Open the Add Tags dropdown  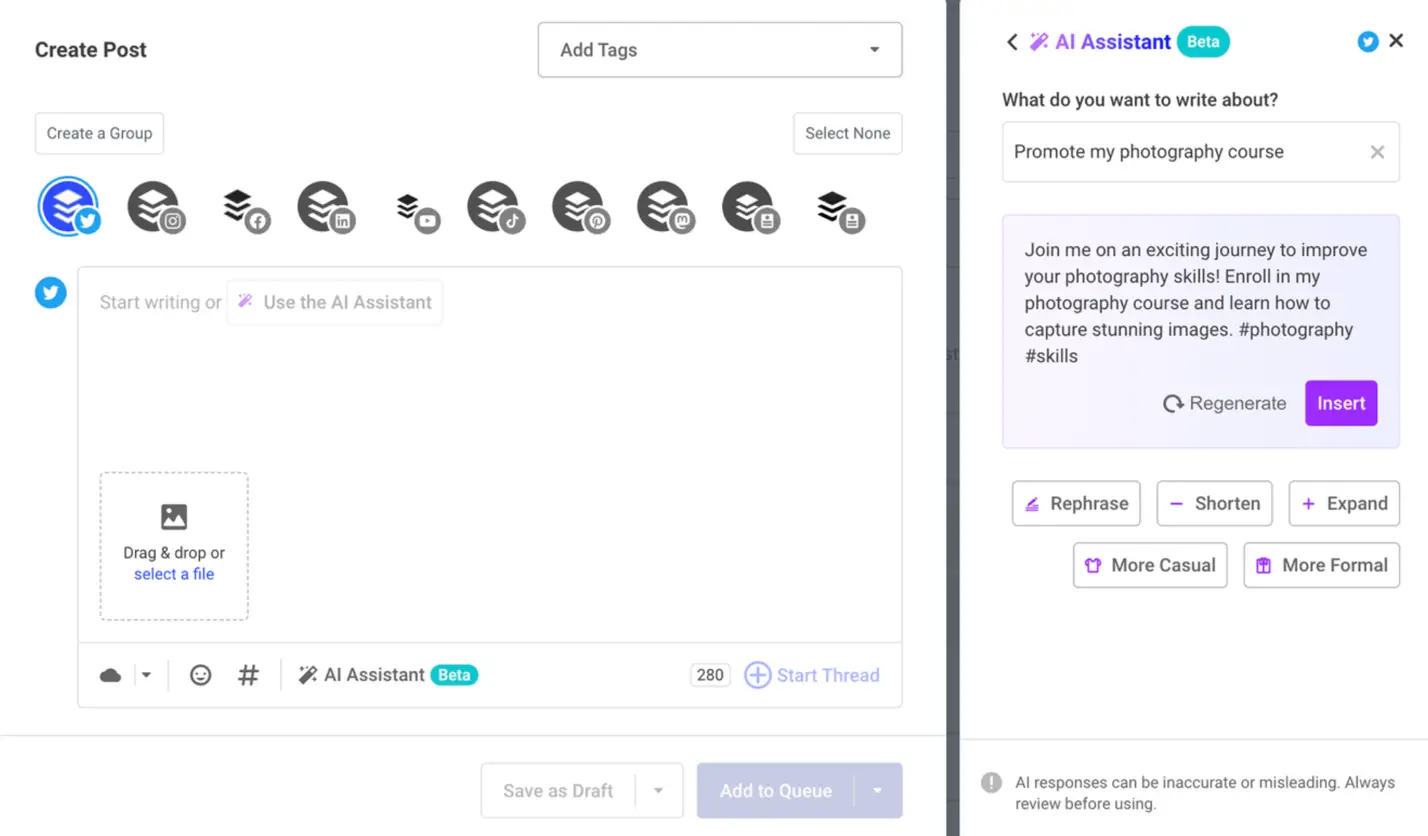click(x=719, y=49)
